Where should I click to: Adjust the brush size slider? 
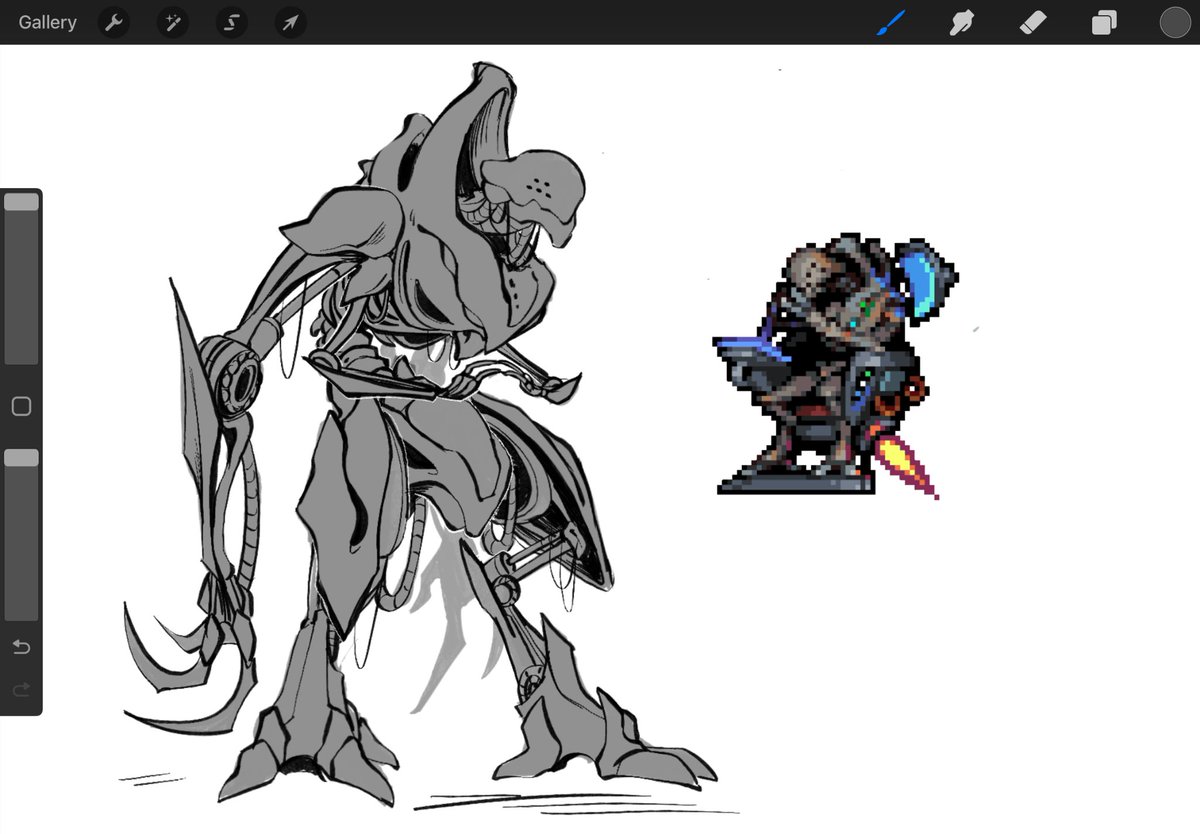(21, 279)
